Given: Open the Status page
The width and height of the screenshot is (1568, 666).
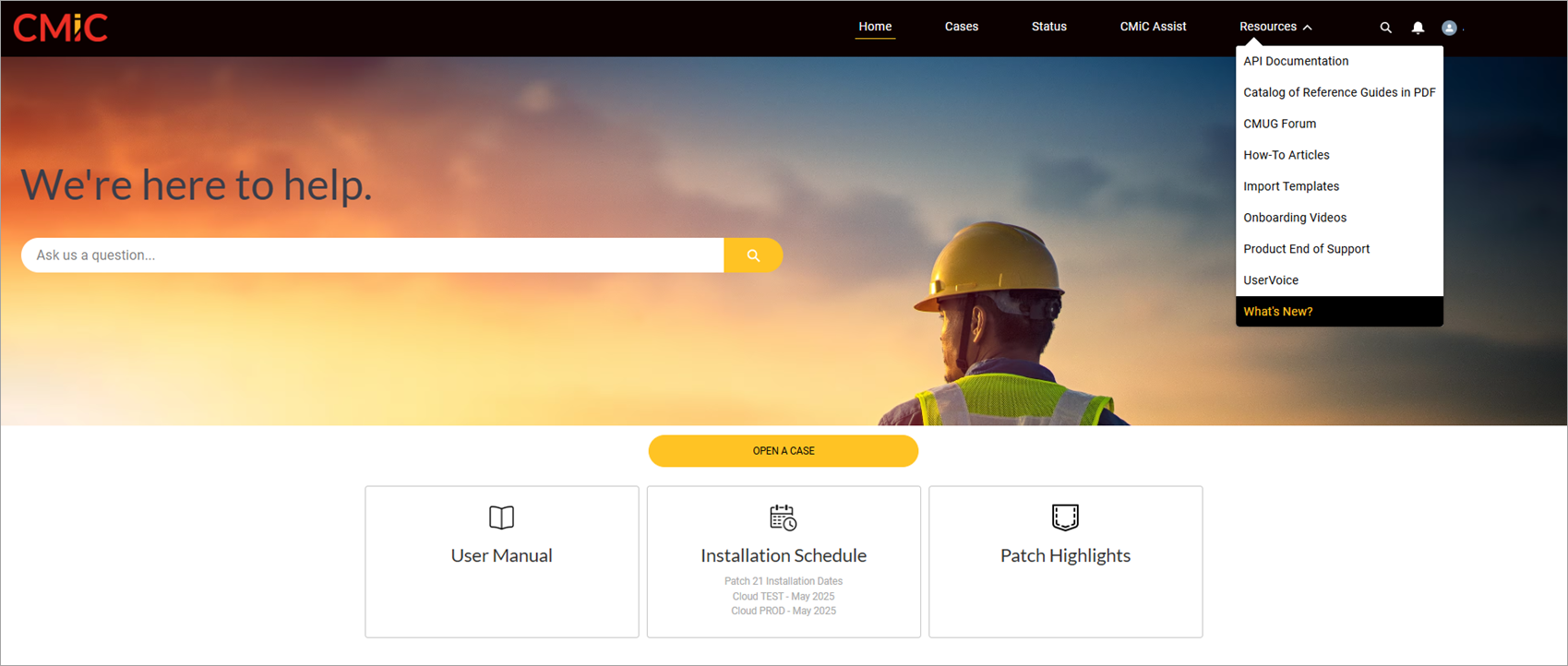Looking at the screenshot, I should pos(1048,27).
